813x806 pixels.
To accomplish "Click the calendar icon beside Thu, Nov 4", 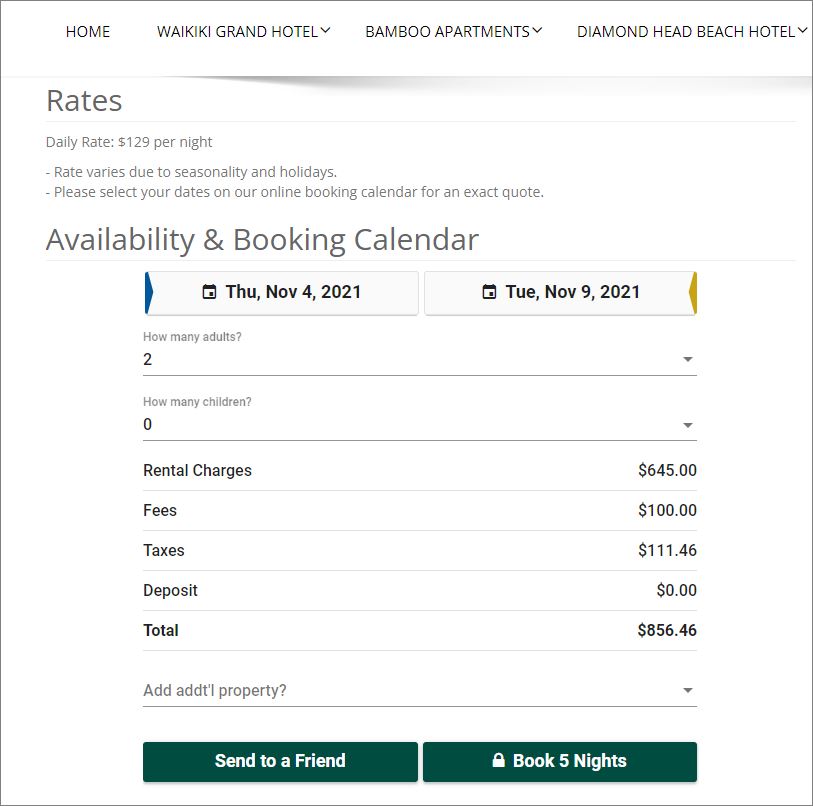I will tap(209, 292).
